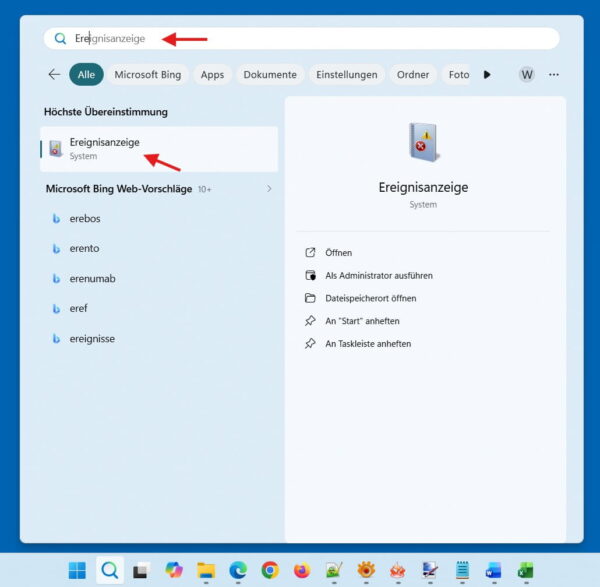
Task: Click the large Ereignisanzeige icon in the preview pane
Action: (x=424, y=142)
